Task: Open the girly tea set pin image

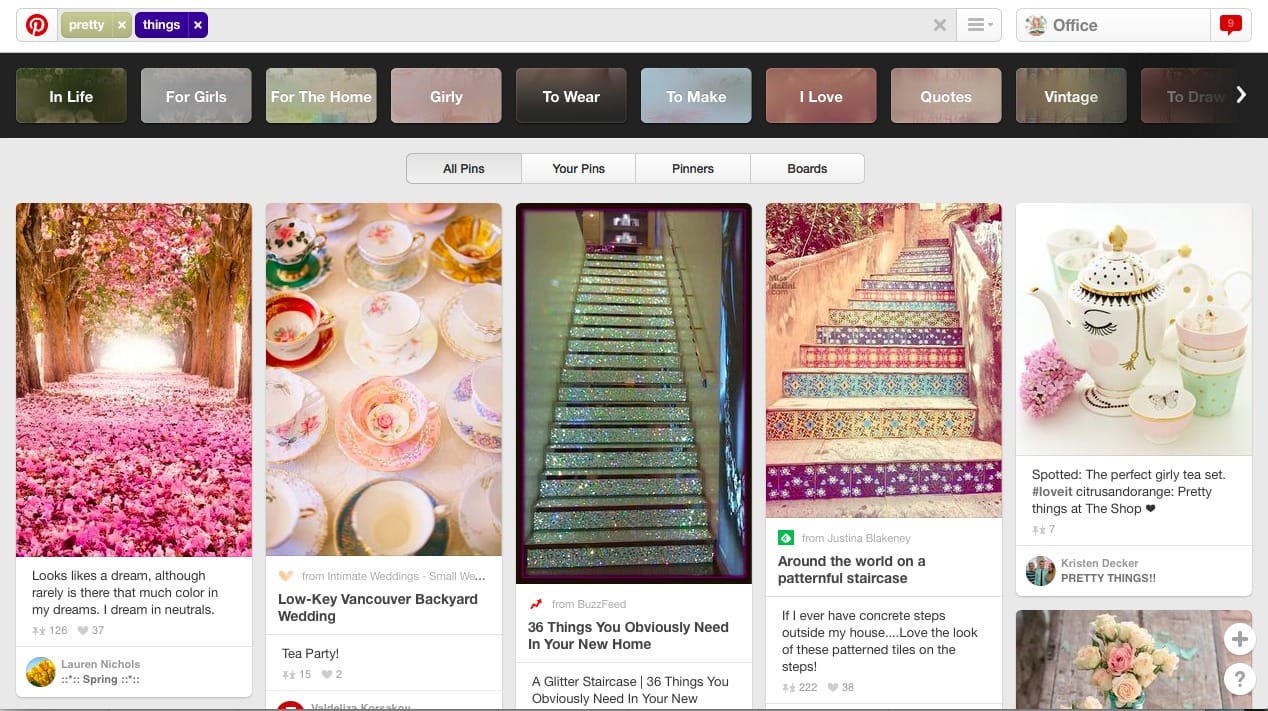Action: pos(1134,329)
